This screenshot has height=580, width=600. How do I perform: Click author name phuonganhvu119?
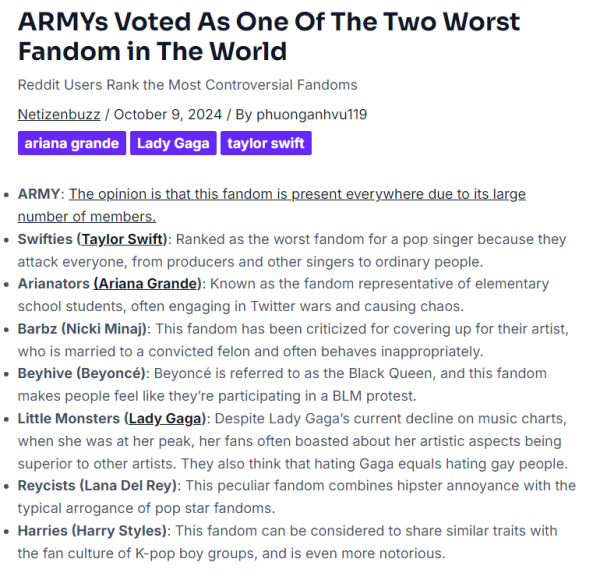click(x=311, y=114)
